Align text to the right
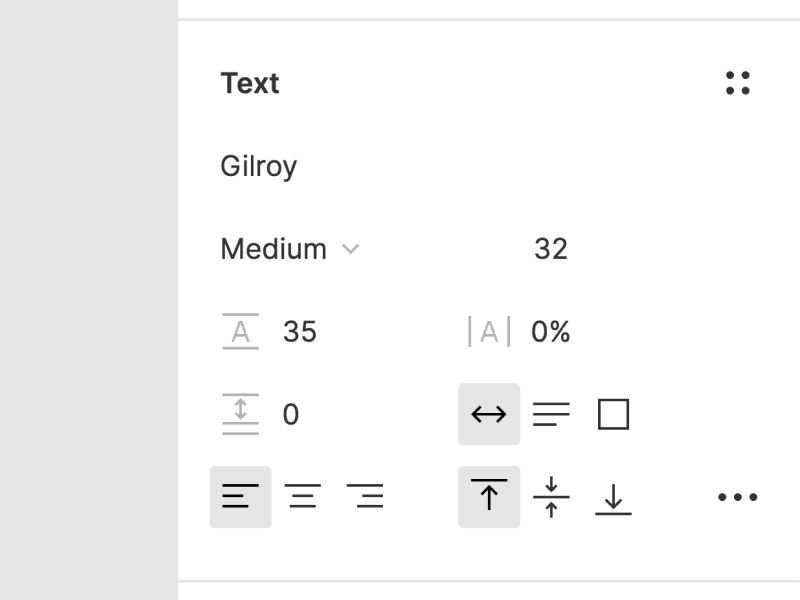Screen dimensions: 800x600 [366, 495]
